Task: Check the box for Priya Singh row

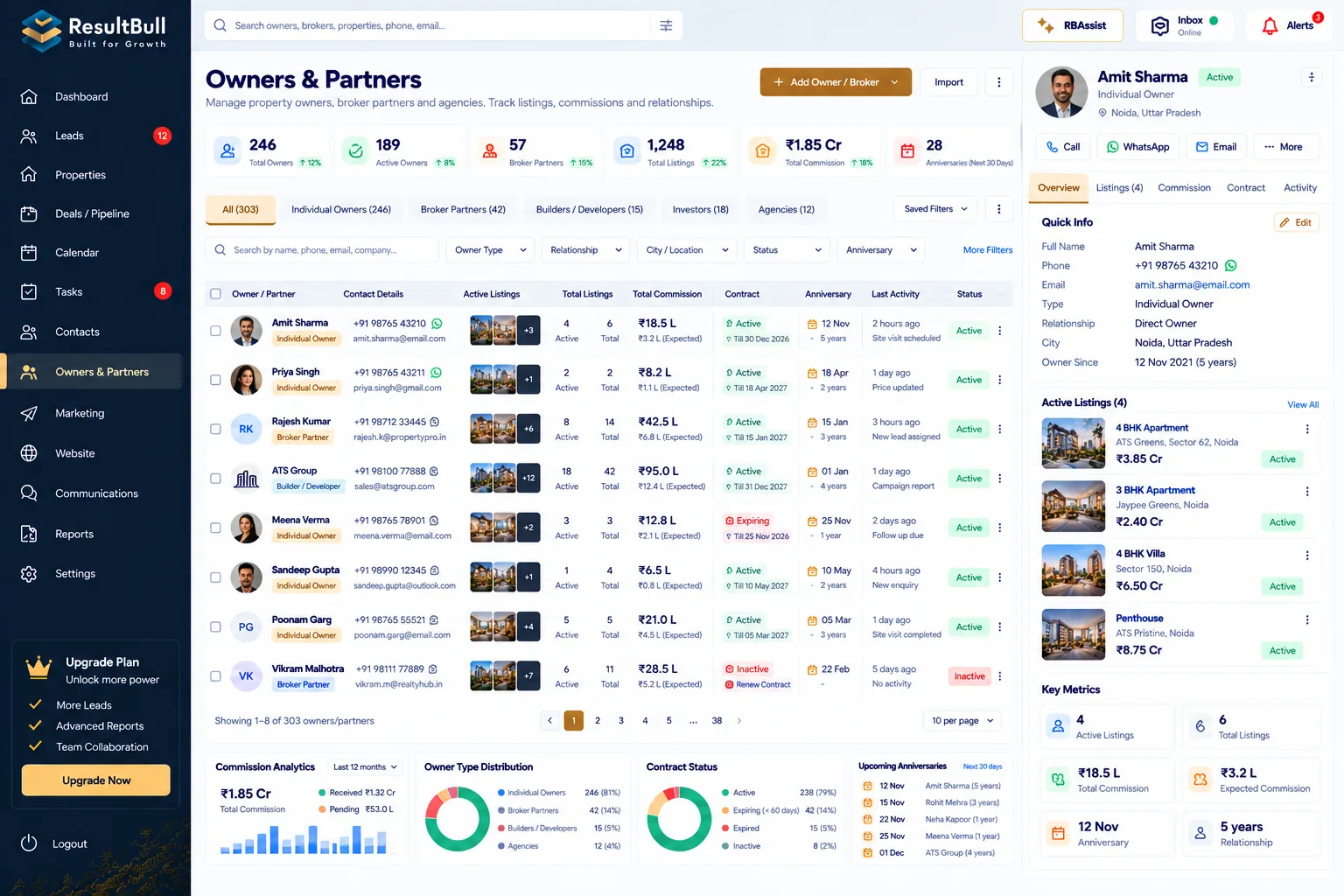Action: (215, 380)
